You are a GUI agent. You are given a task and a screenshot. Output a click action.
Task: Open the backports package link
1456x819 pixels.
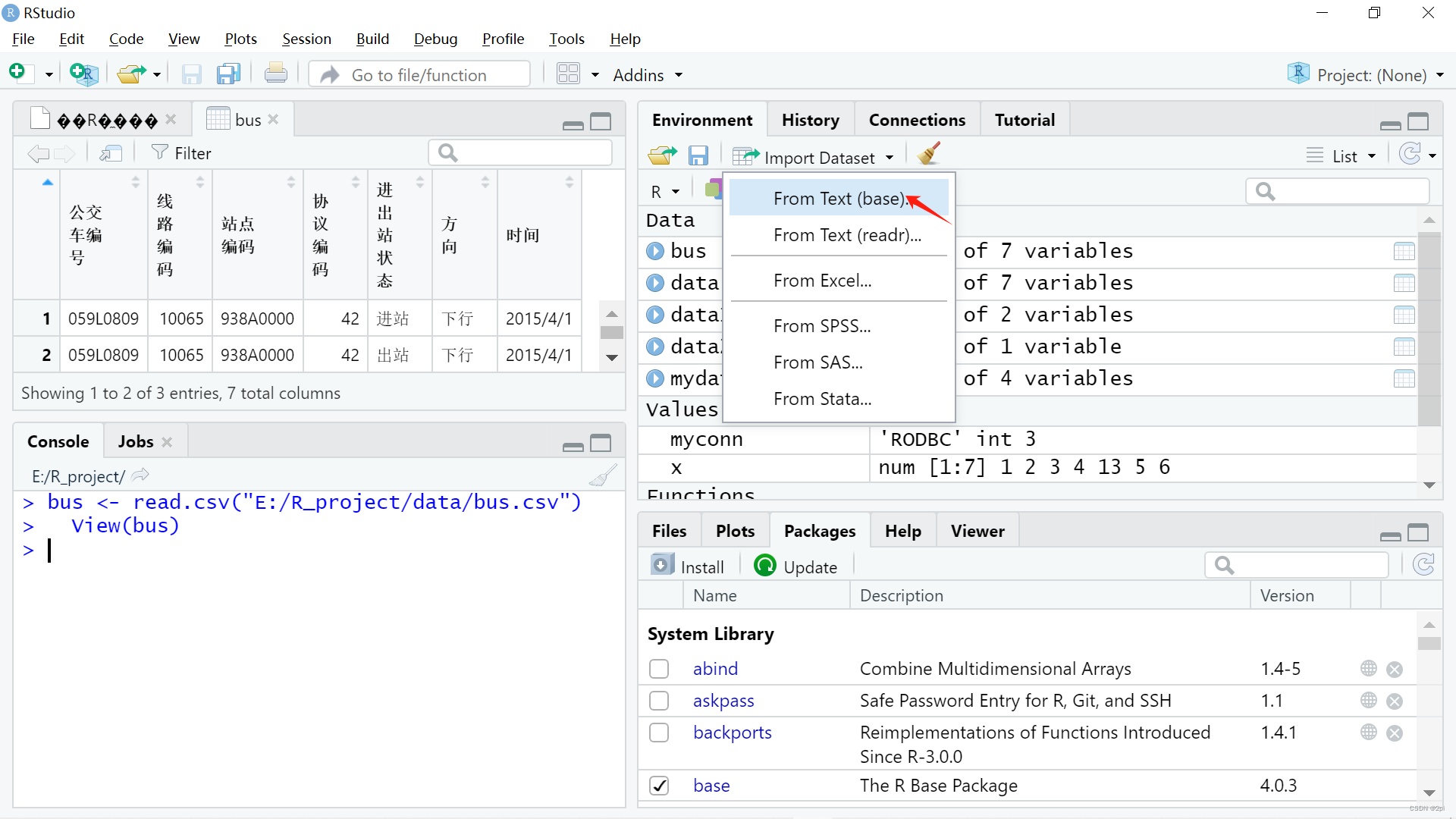pos(732,733)
